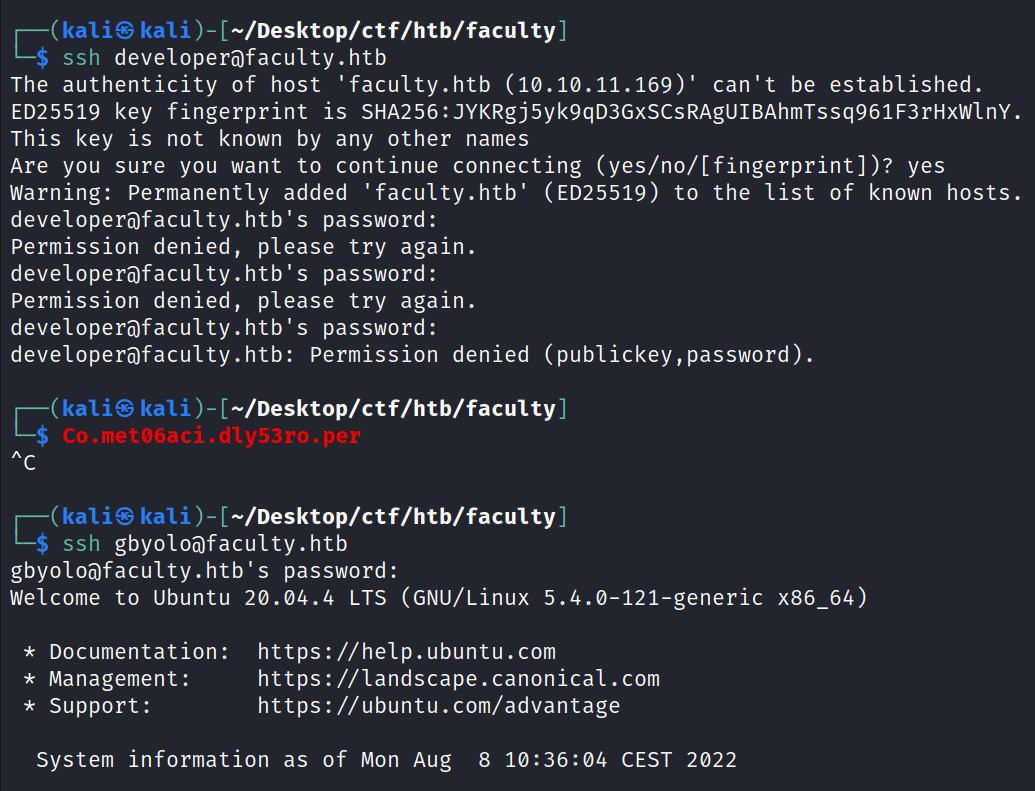
Task: Click the ssh developer@faculty.htb command
Action: coord(224,58)
